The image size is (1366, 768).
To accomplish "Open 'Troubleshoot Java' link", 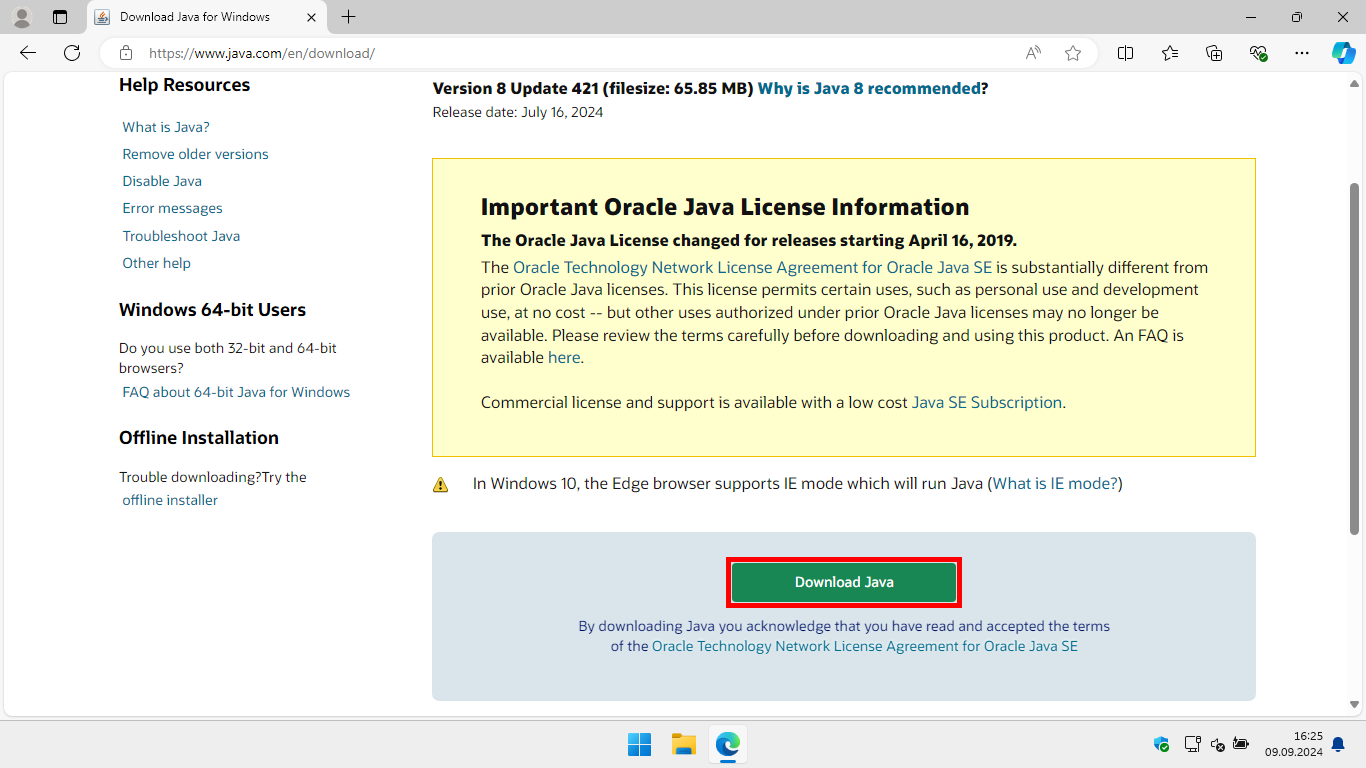I will (181, 236).
